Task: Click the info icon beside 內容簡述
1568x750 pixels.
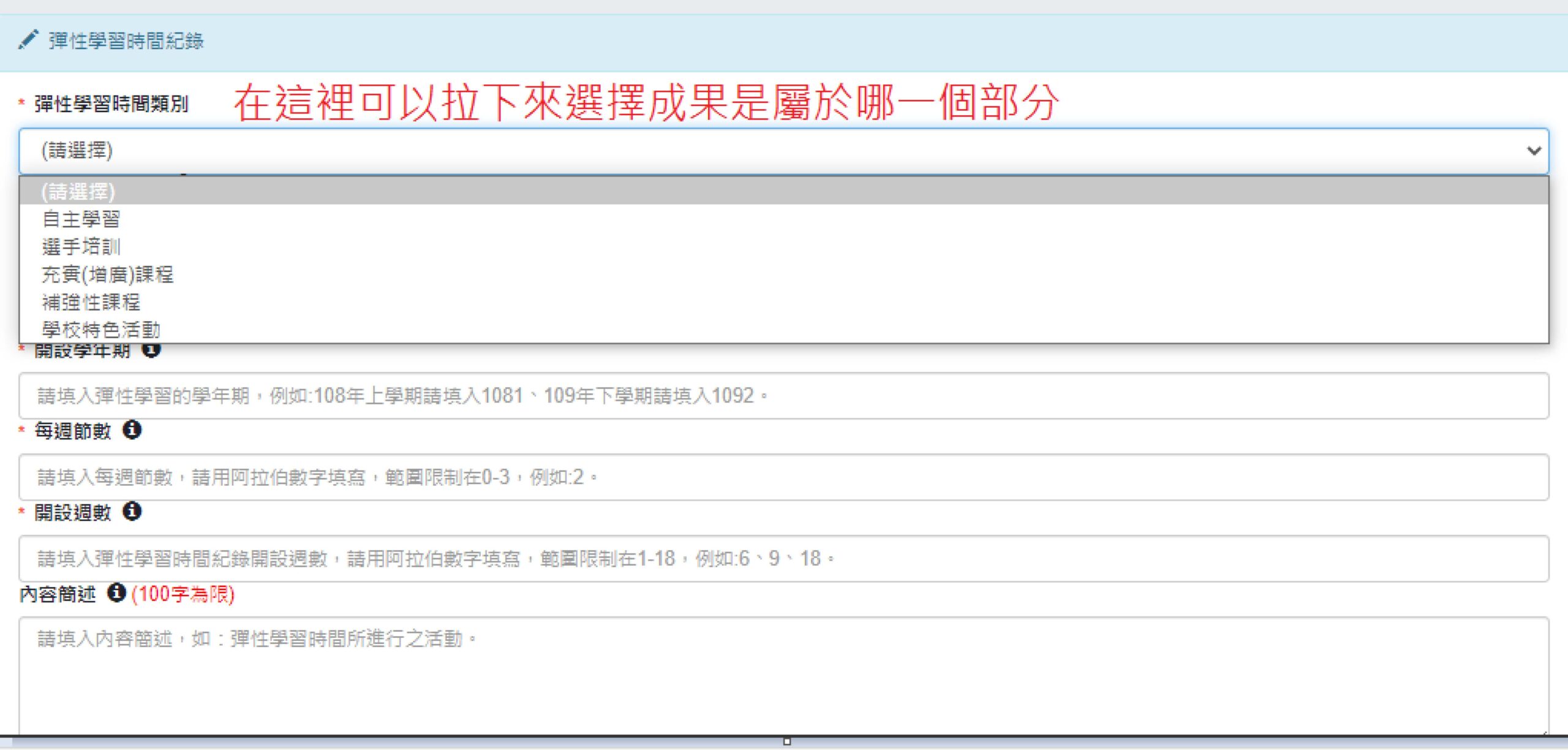Action: (x=116, y=593)
